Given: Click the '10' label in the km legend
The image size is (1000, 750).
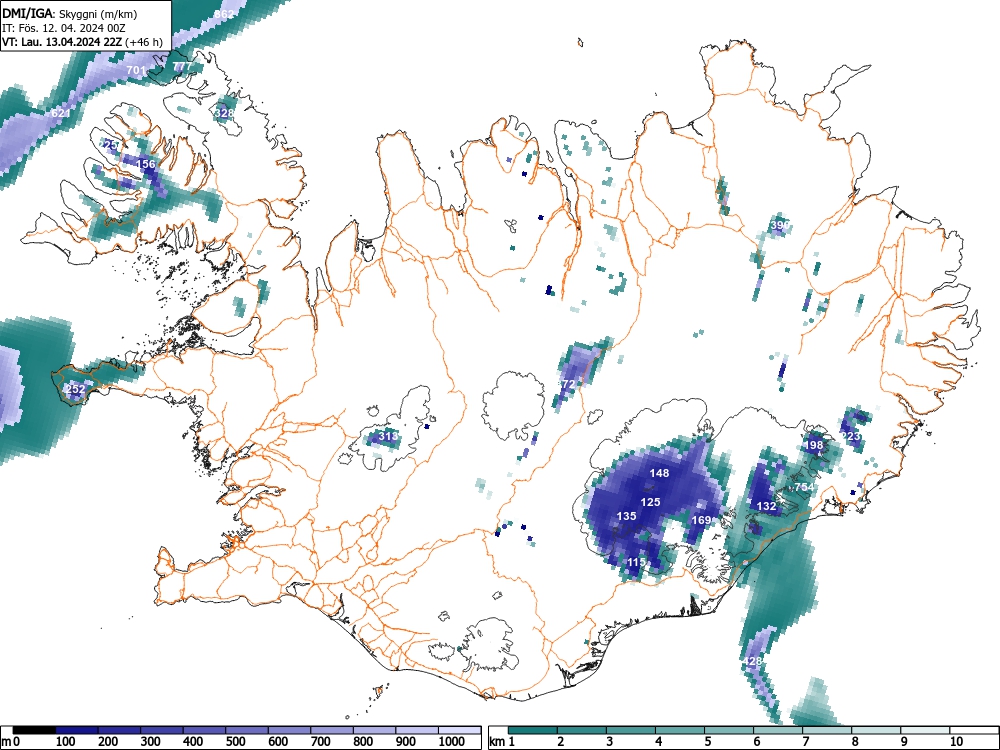Looking at the screenshot, I should [955, 741].
